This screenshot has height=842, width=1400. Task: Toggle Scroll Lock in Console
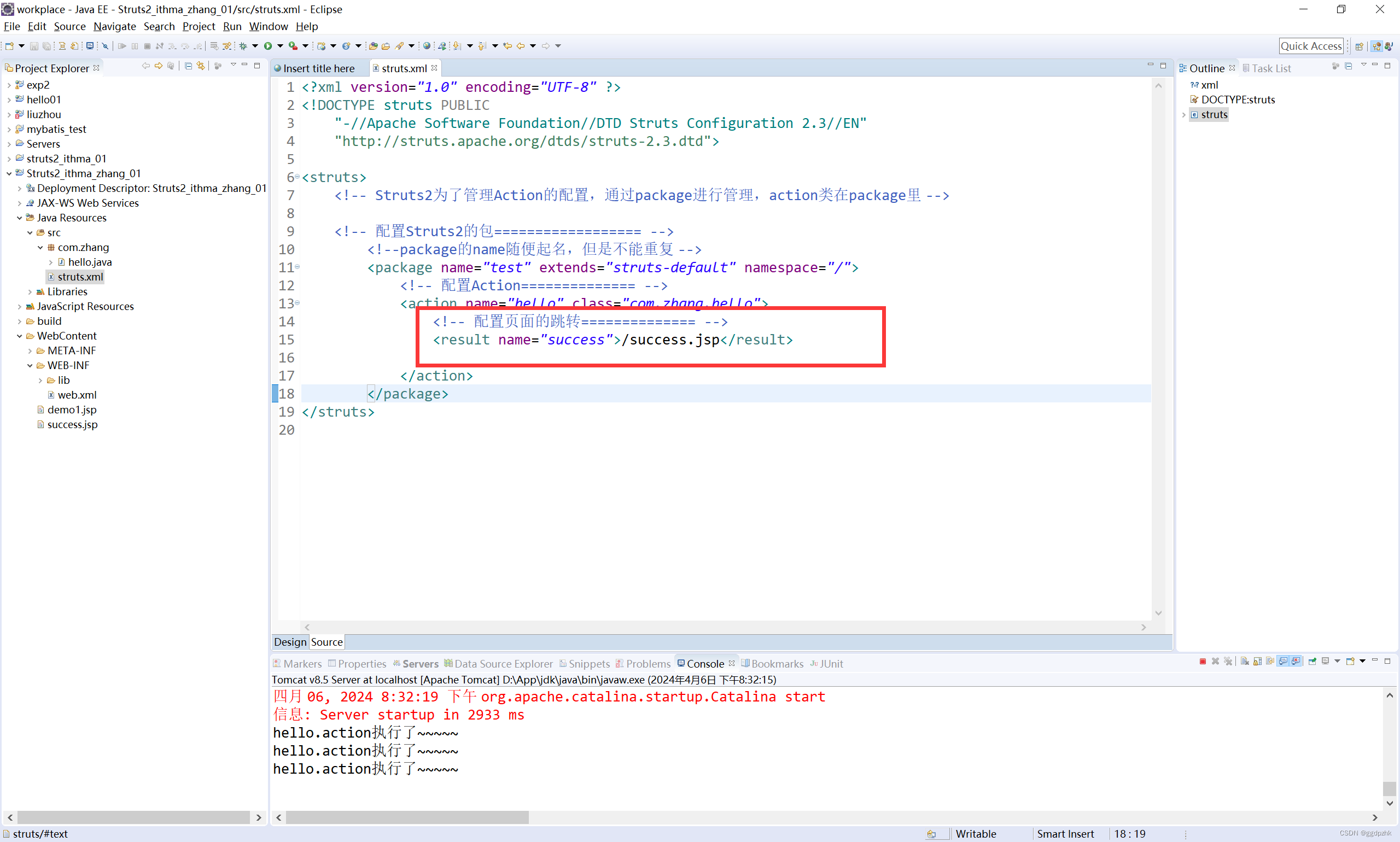coord(1258,661)
